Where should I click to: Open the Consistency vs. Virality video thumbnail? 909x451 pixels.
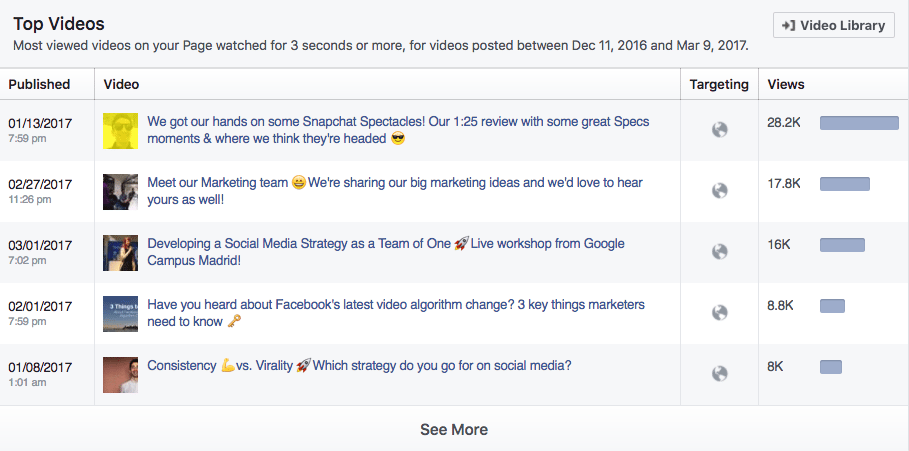121,375
